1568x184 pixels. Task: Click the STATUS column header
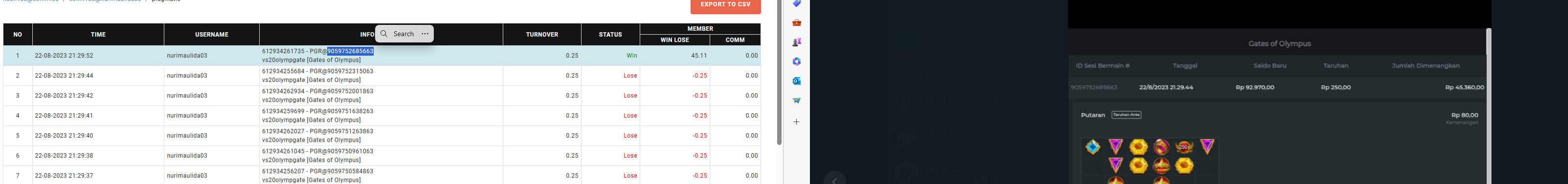click(x=610, y=35)
